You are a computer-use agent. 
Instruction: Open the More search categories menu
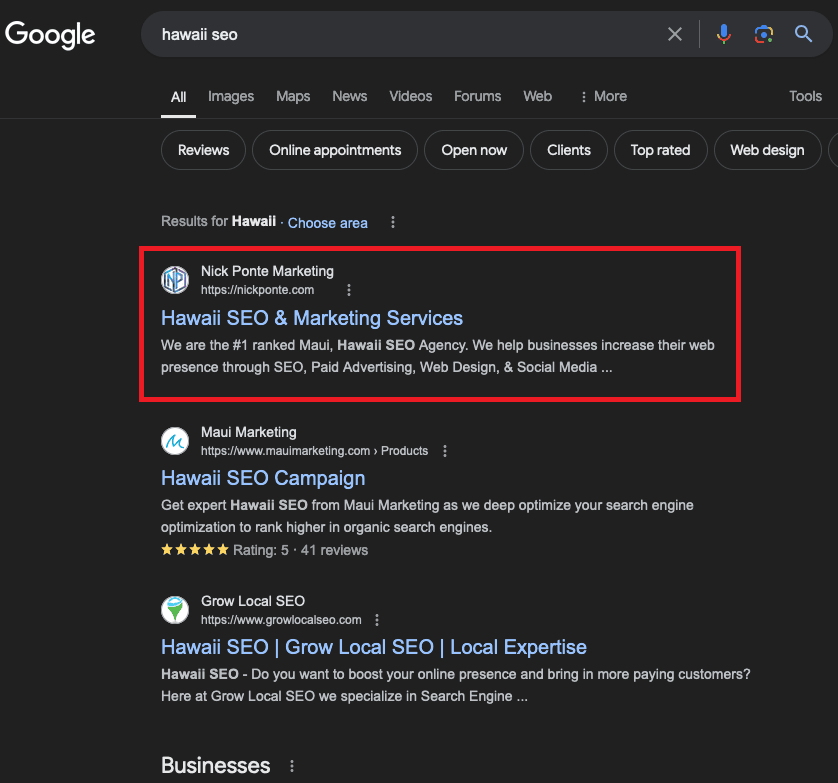pyautogui.click(x=602, y=96)
